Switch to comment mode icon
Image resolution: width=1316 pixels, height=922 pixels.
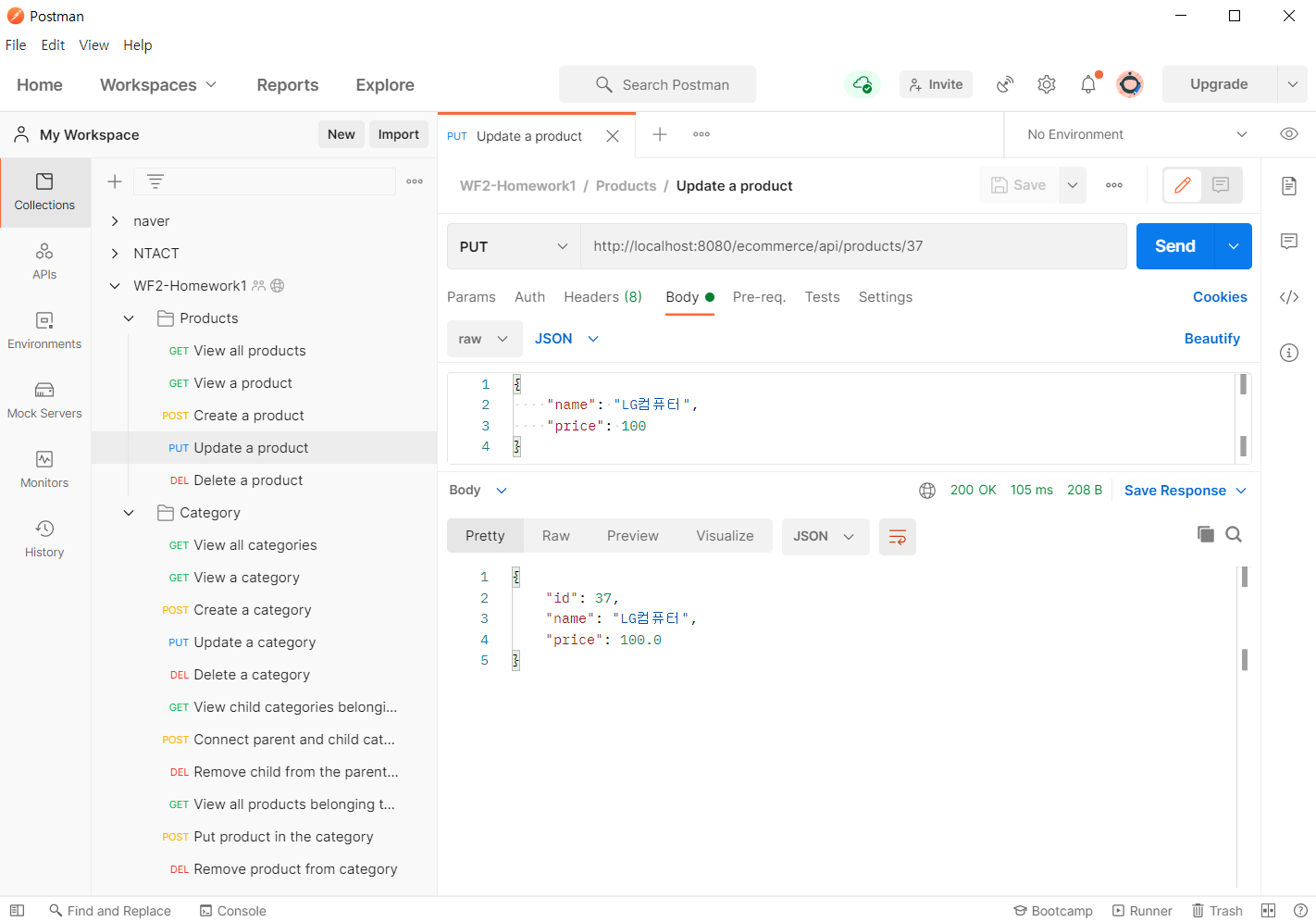point(1221,185)
